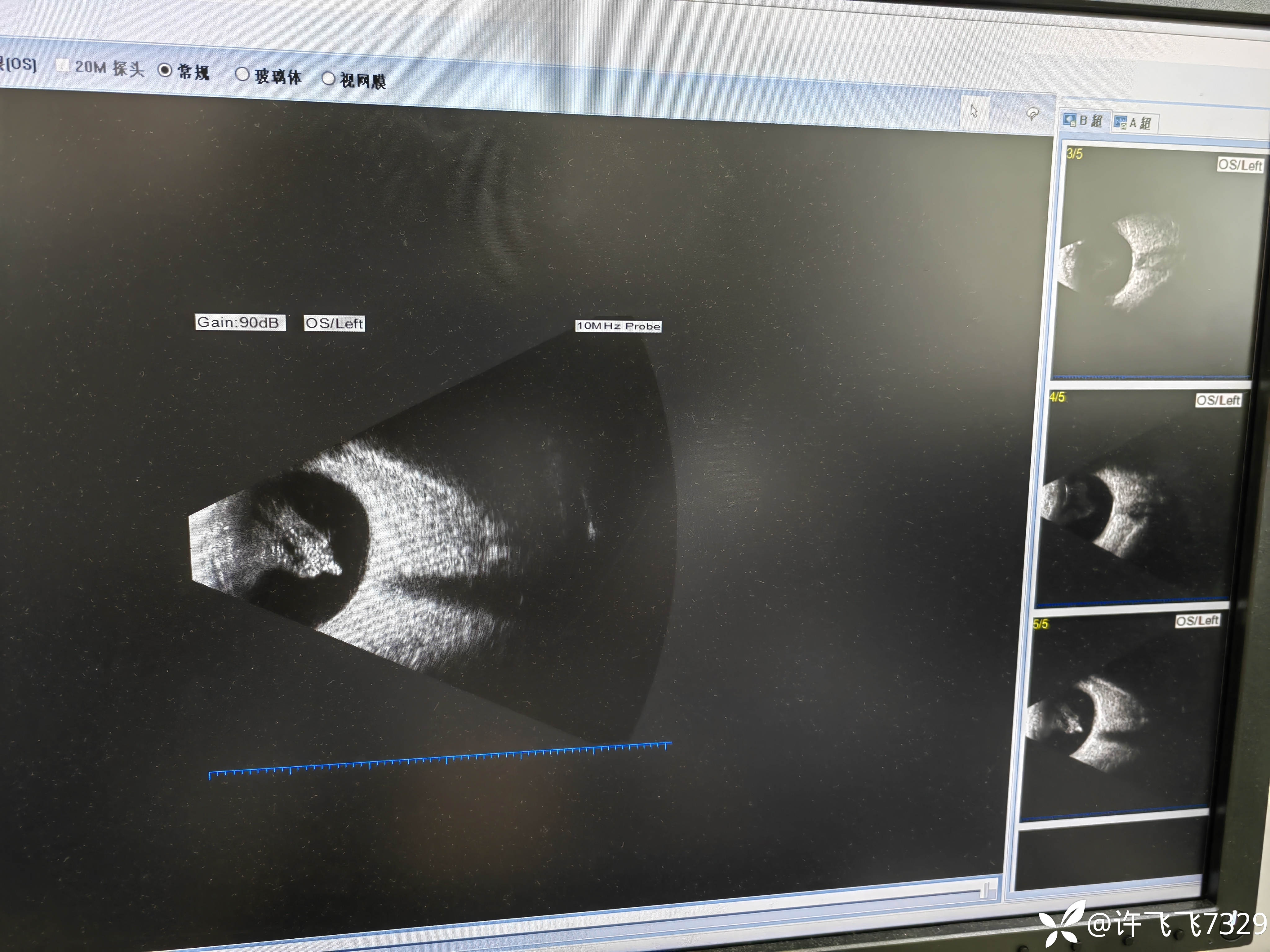This screenshot has height=952, width=1270.
Task: Click the OS/Left label on main scan
Action: pos(334,324)
